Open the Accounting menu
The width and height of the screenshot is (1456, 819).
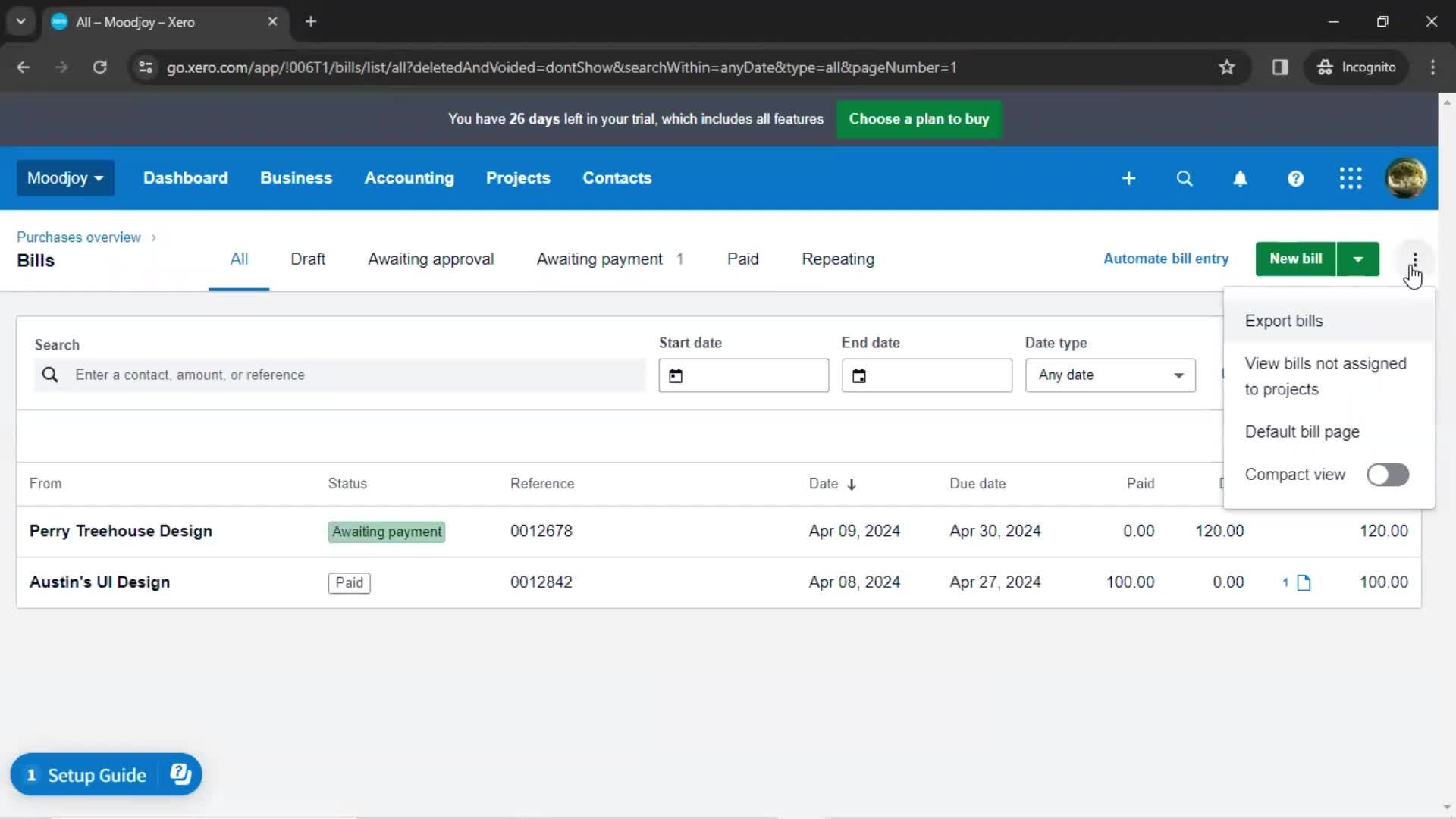coord(409,178)
